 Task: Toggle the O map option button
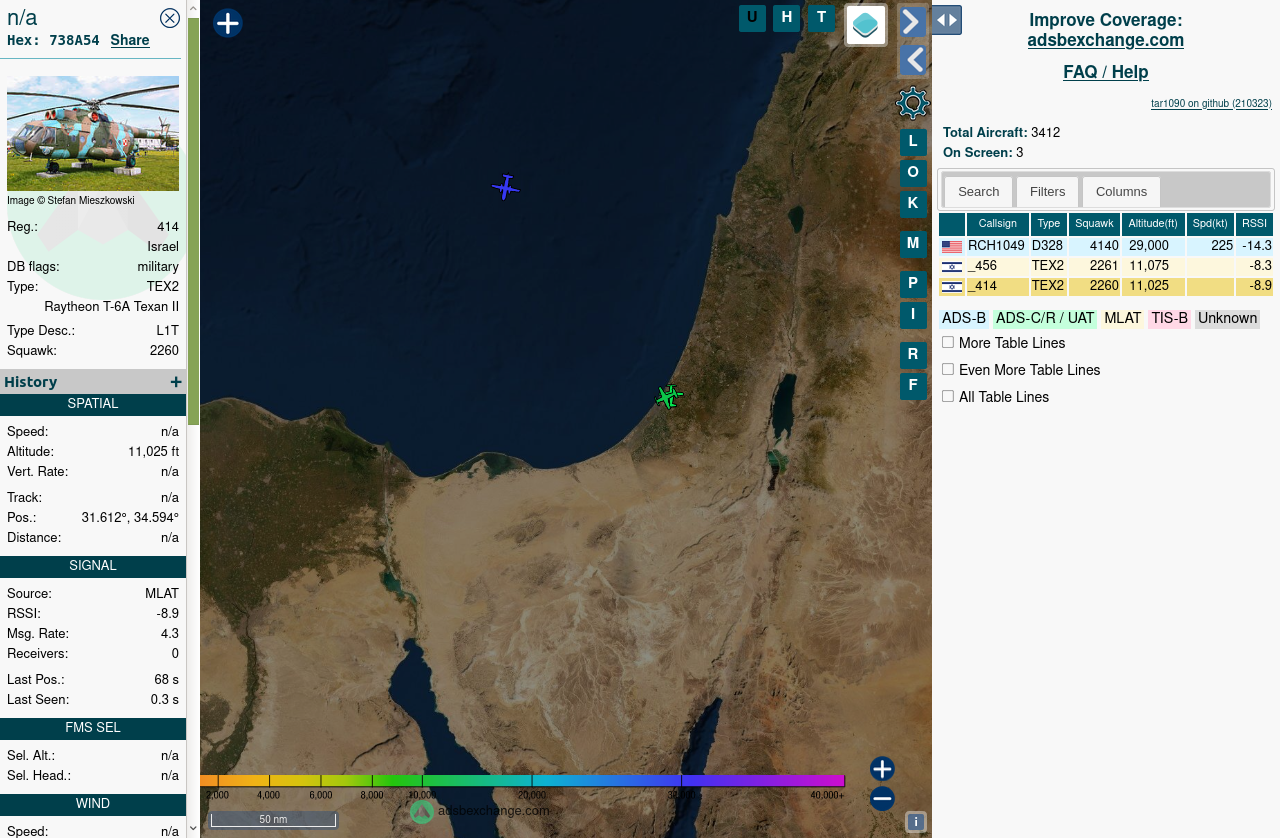point(913,173)
